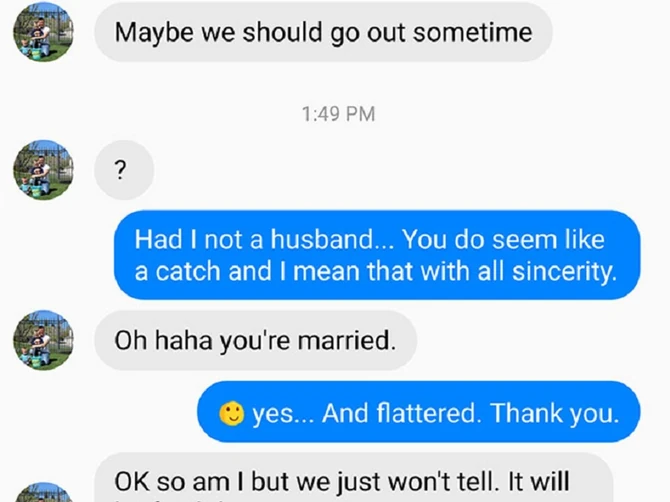Screen dimensions: 670x502
Task: Click the word 'sincerity.' in blue message
Action: point(564,272)
